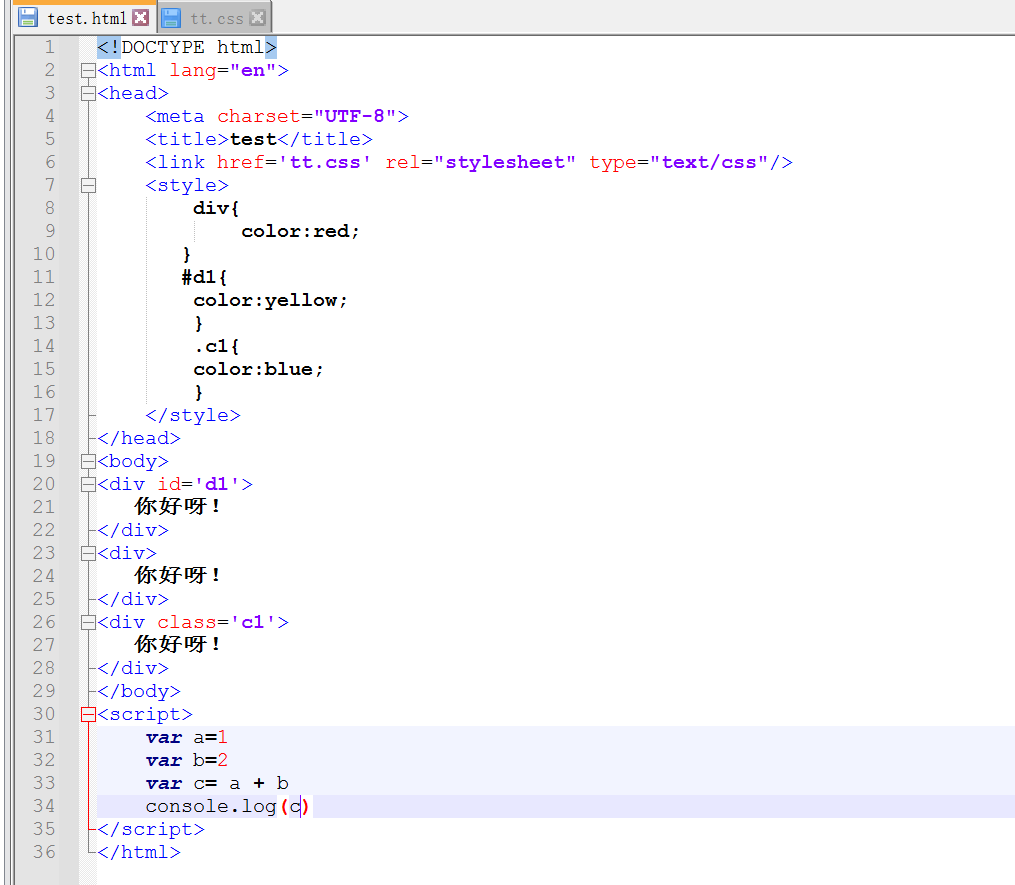
Task: Click the 'var b=2' statement
Action: (x=186, y=760)
